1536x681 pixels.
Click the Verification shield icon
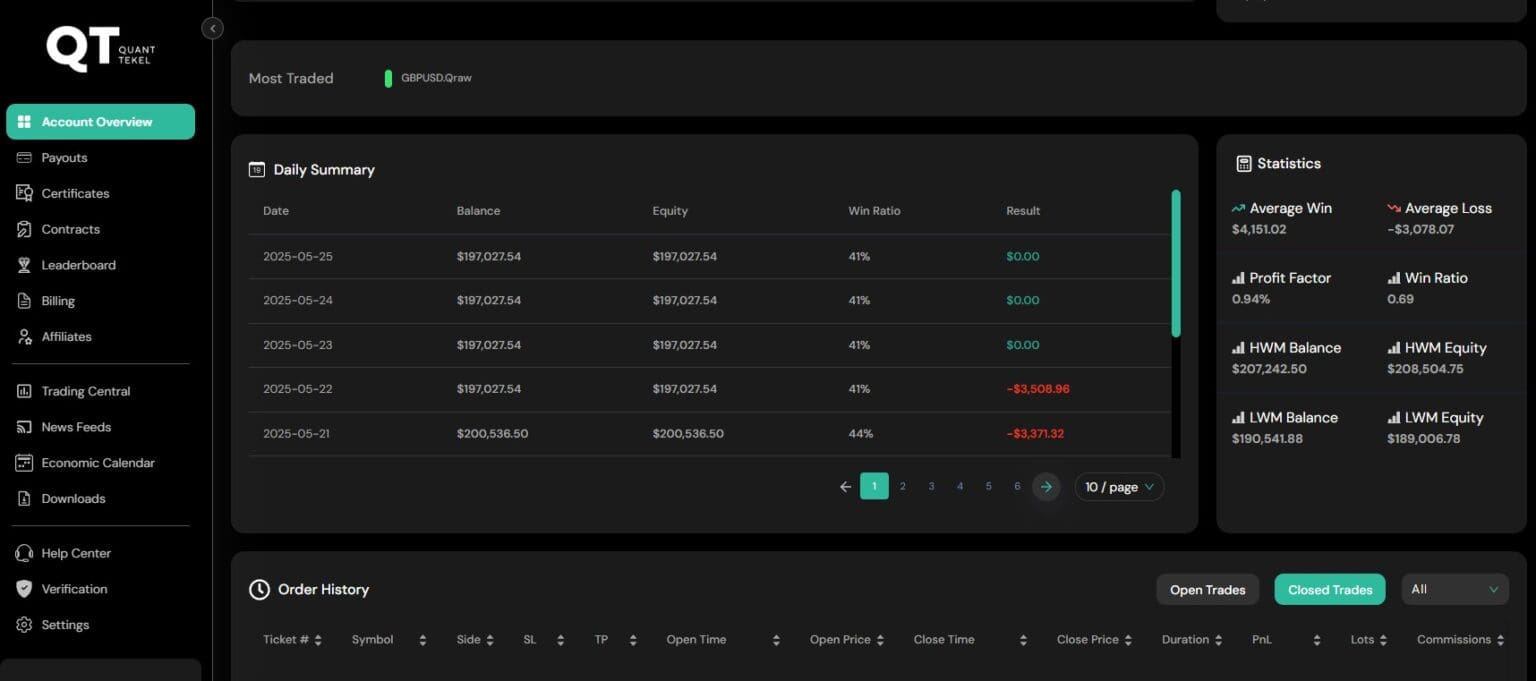pos(24,589)
